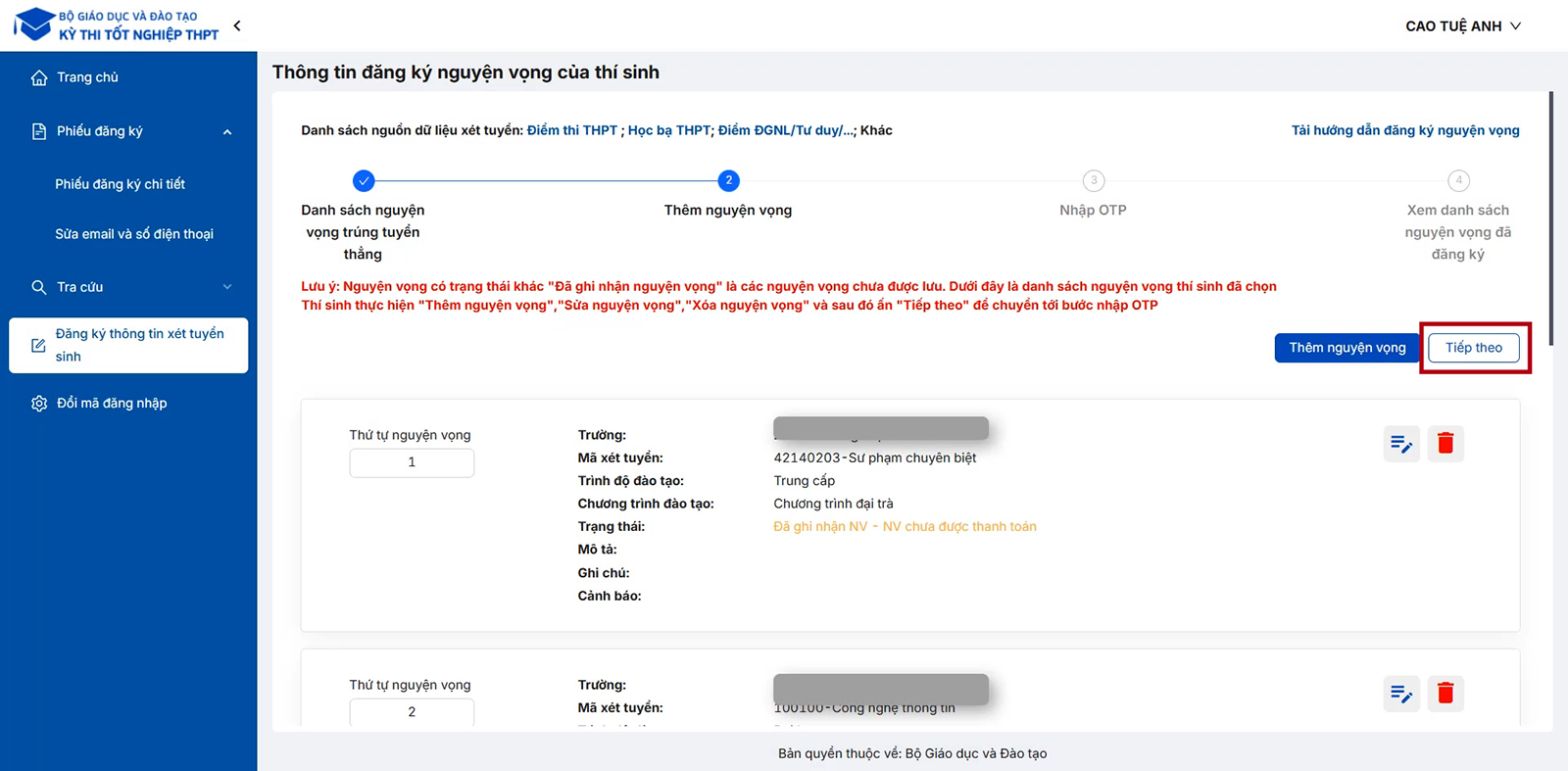
Task: Click the Bộ Giáo dục graduation cap logo
Action: 35,24
